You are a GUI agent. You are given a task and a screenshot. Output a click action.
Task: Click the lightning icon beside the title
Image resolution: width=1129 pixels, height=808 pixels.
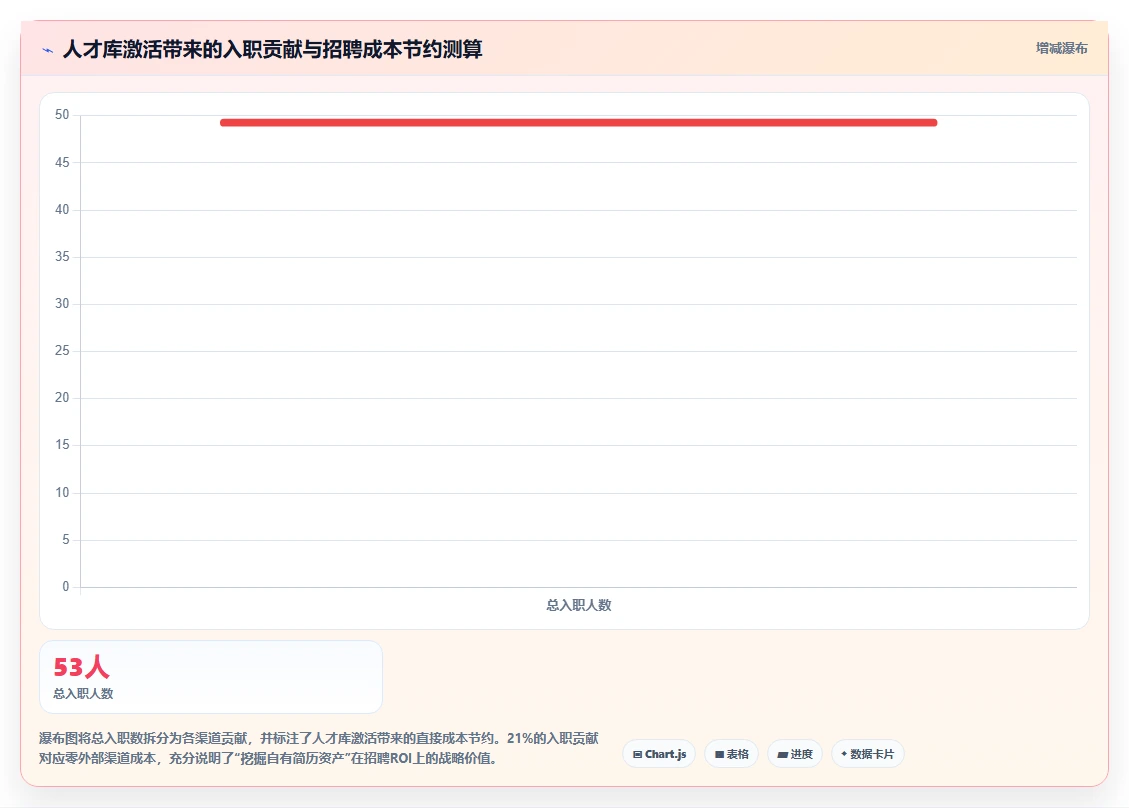[x=48, y=50]
